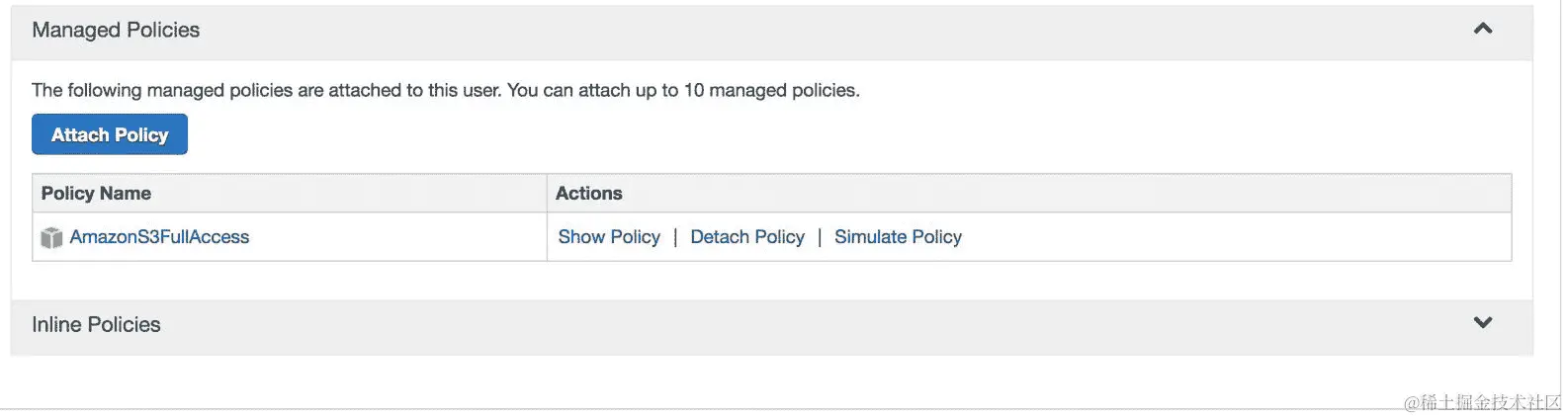Click the Managed Policies heading text
This screenshot has width=1568, height=419.
(x=116, y=30)
